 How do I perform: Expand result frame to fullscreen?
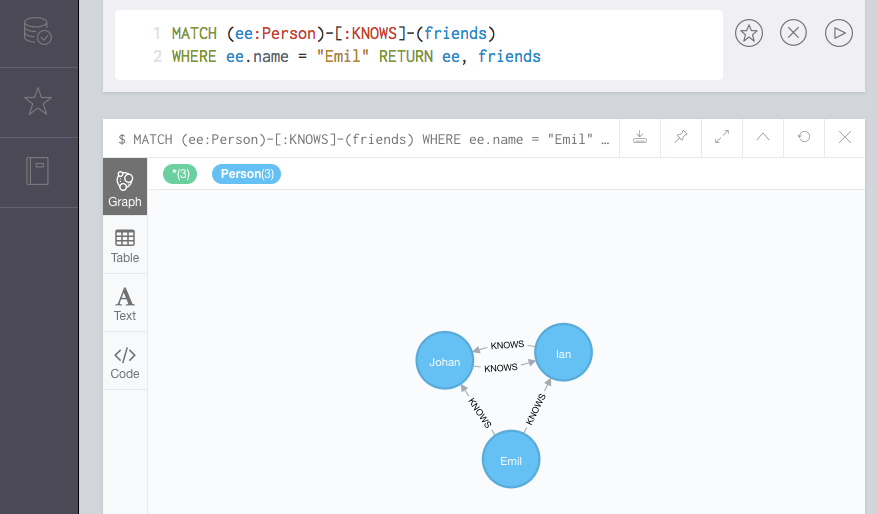click(x=722, y=138)
